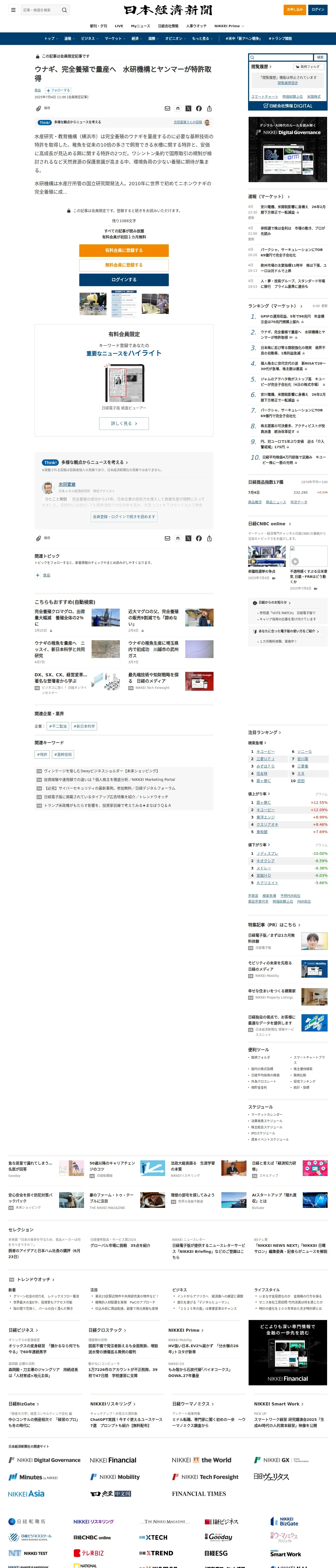Click the NIKKEI Digital Governance ad banner
336x1568 pixels.
(x=288, y=149)
